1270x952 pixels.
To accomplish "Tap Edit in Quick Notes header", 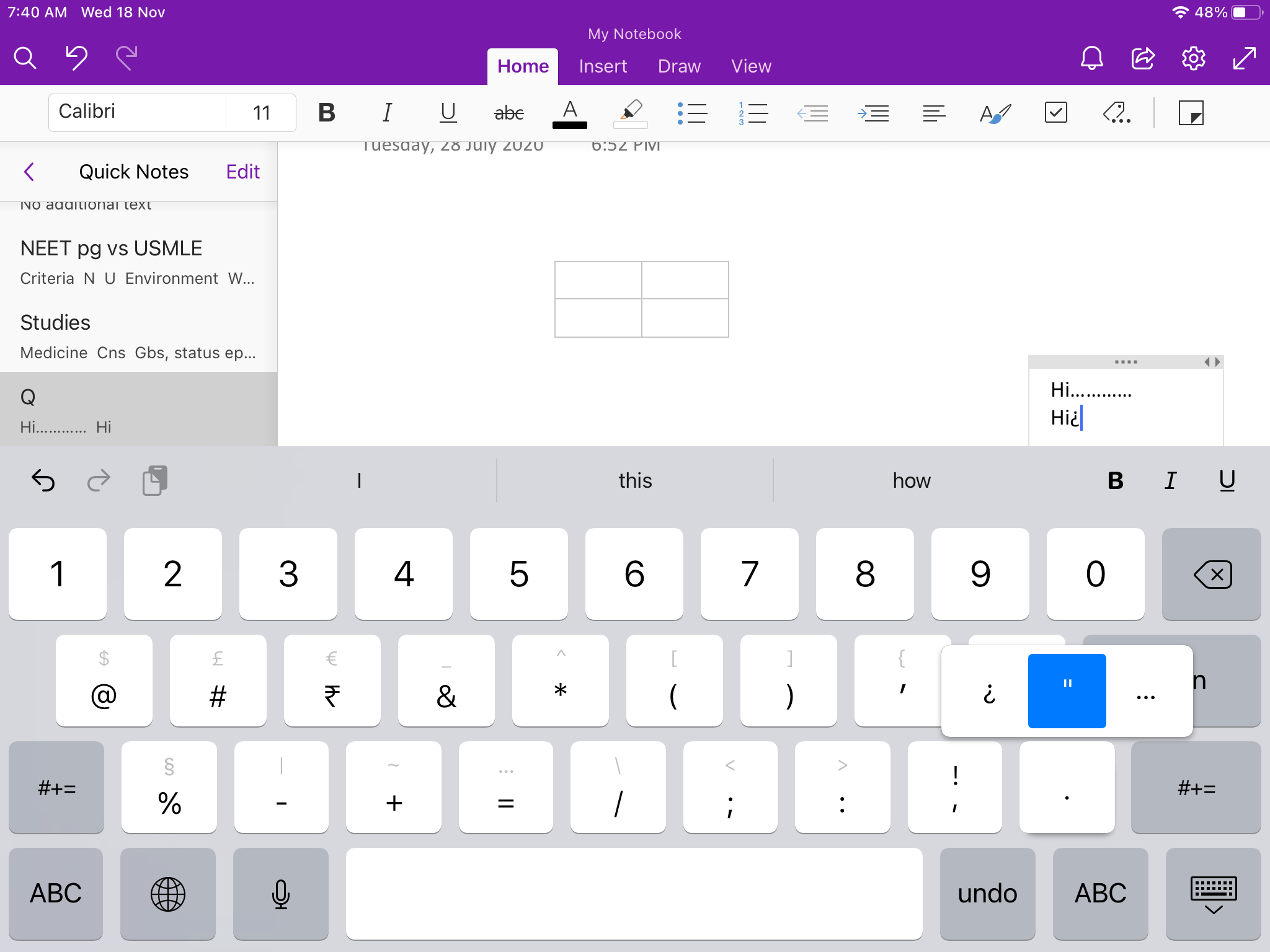I will [242, 172].
